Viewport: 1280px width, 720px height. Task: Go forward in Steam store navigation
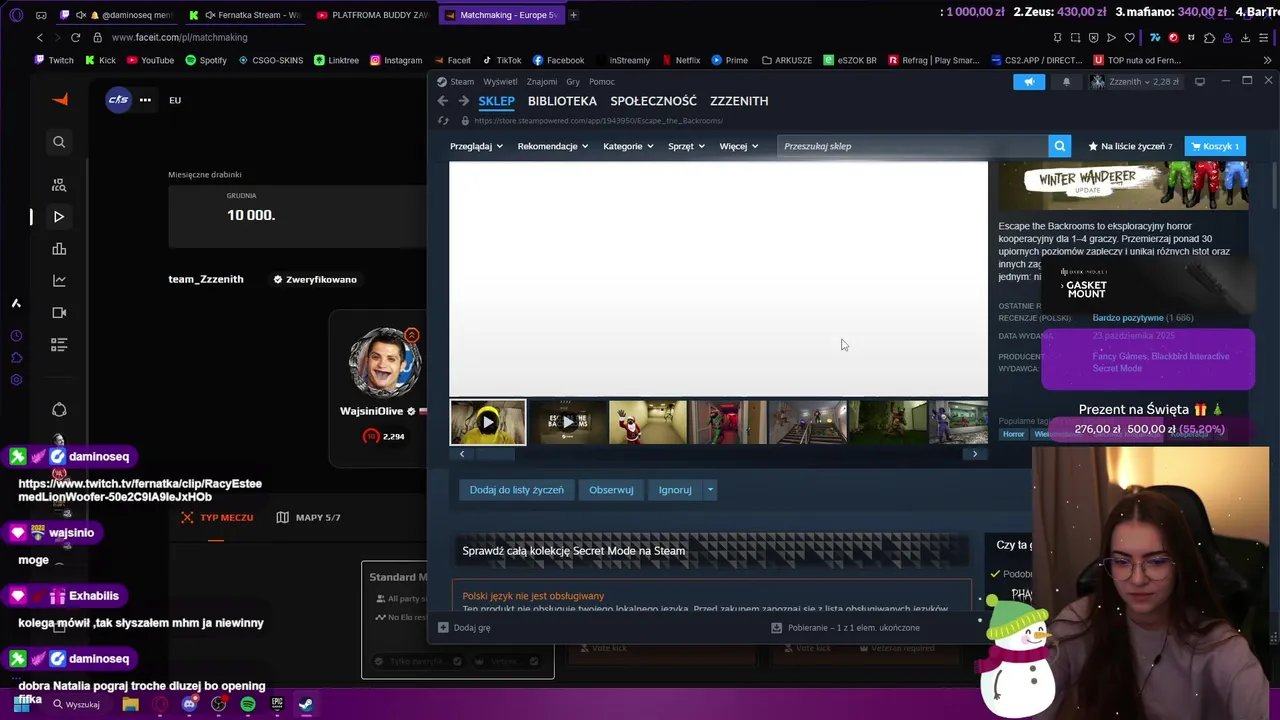464,101
